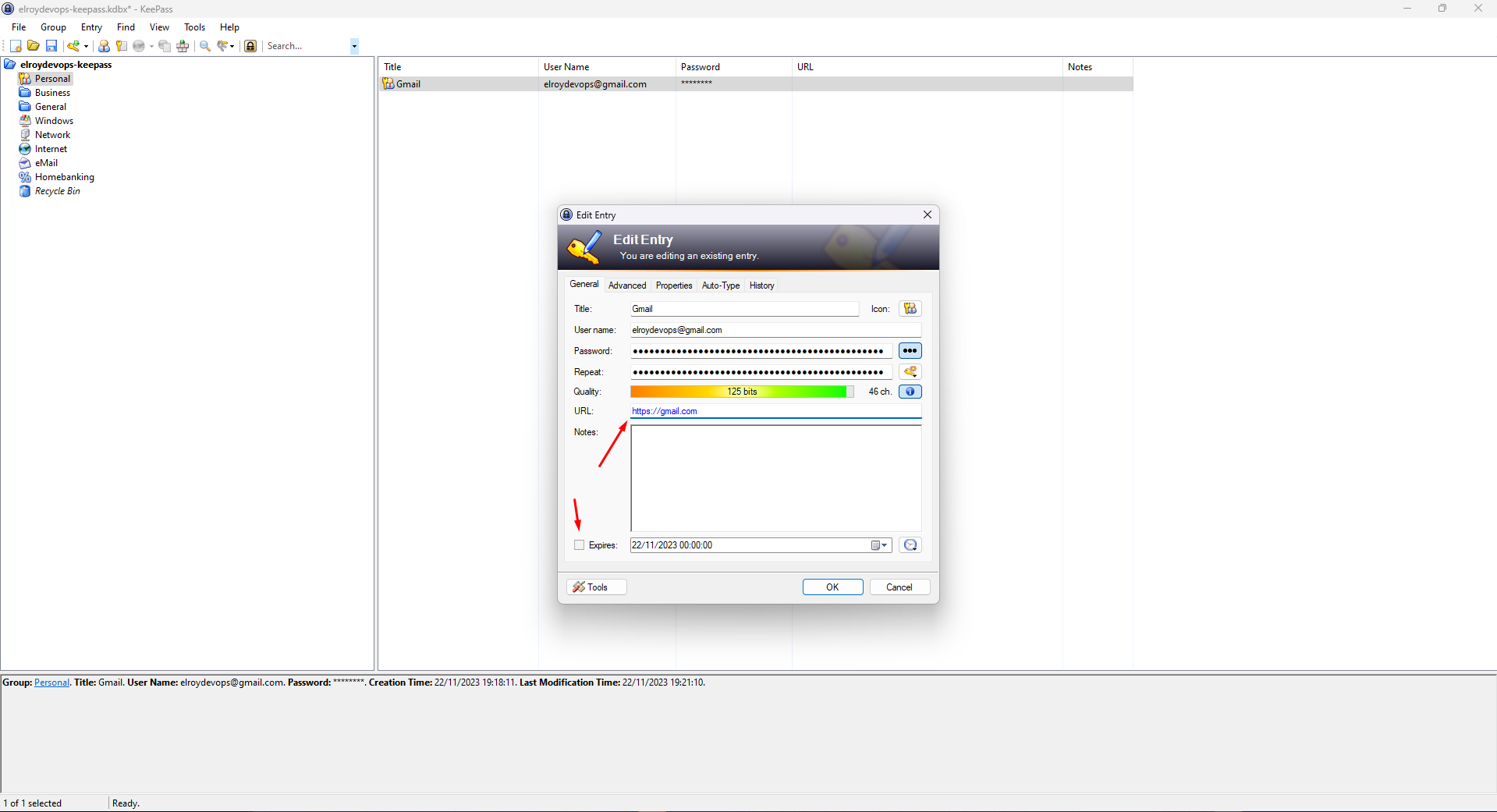1497x812 pixels.
Task: Open the Recycle Bin group
Action: (x=57, y=191)
